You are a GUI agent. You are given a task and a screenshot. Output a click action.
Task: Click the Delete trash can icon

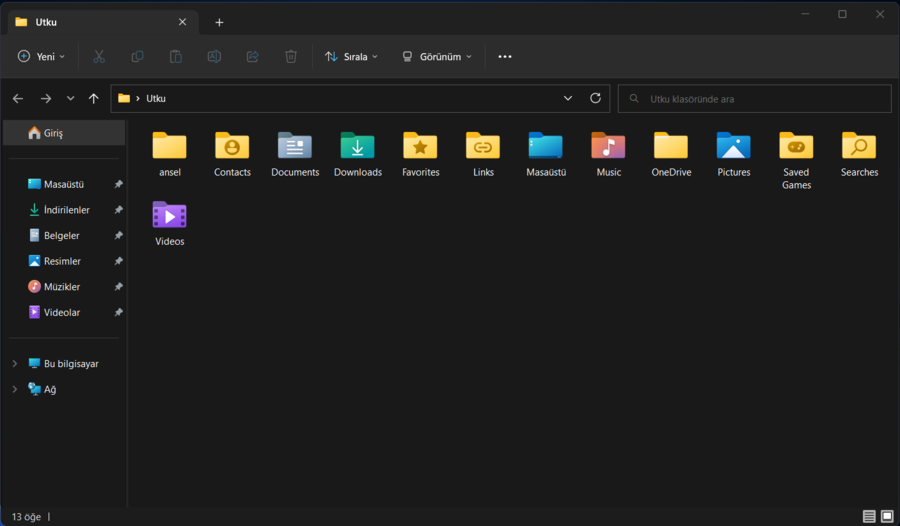click(x=291, y=57)
